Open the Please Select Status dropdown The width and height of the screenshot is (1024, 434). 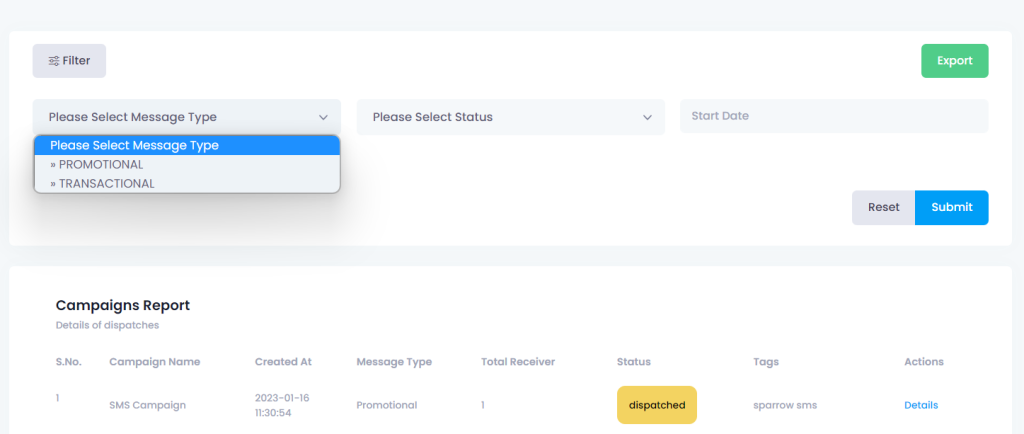[511, 117]
